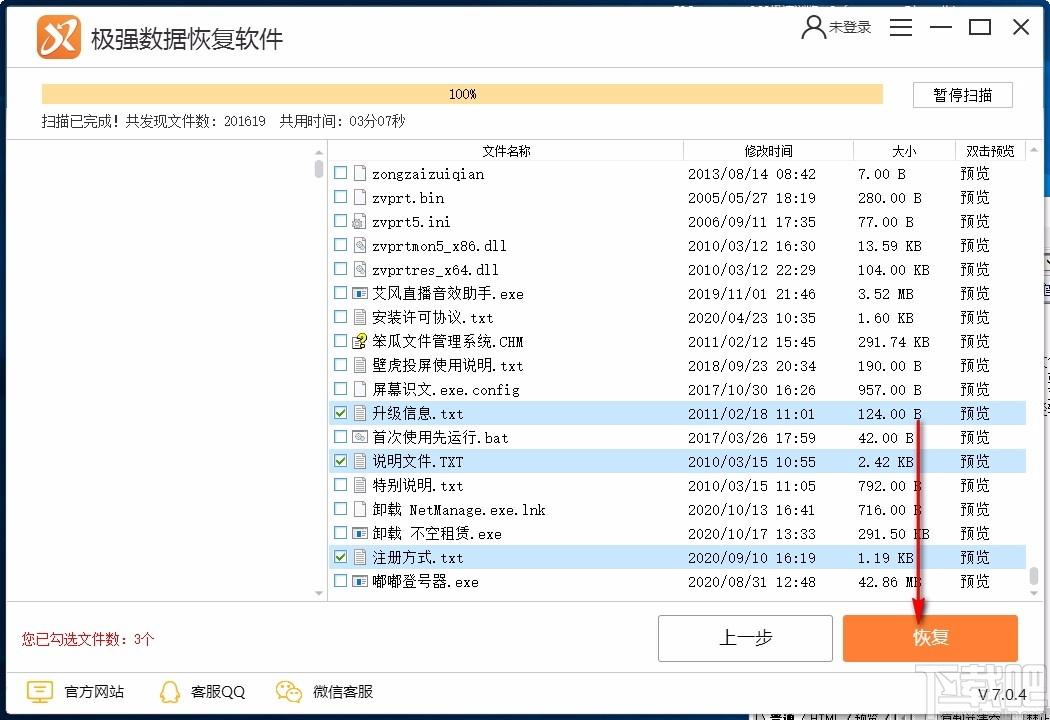
Task: Click shortcut icon of 卸载 NetManage.exe.lnk
Action: pyautogui.click(x=360, y=510)
